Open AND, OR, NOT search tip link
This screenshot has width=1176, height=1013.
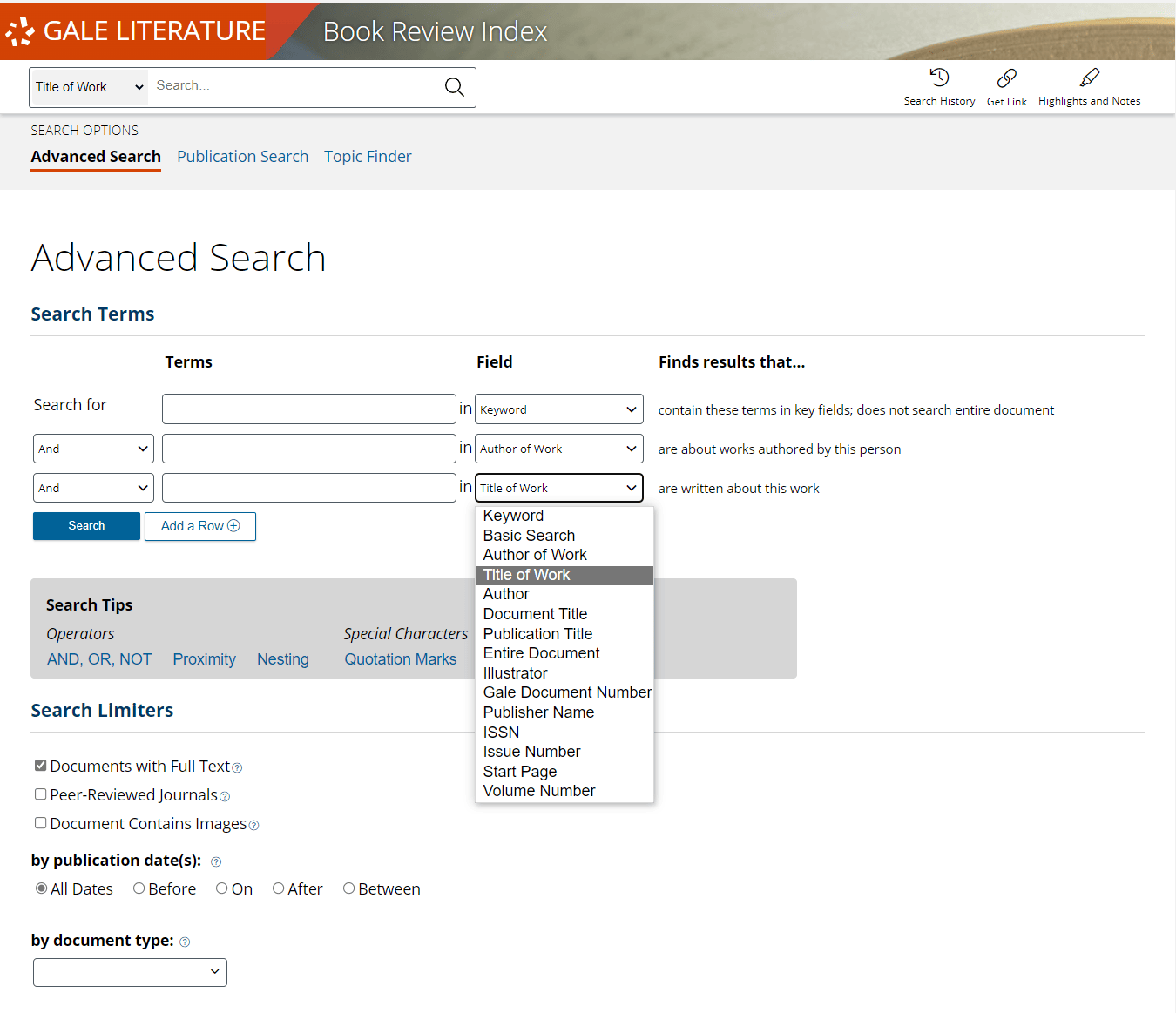tap(99, 659)
